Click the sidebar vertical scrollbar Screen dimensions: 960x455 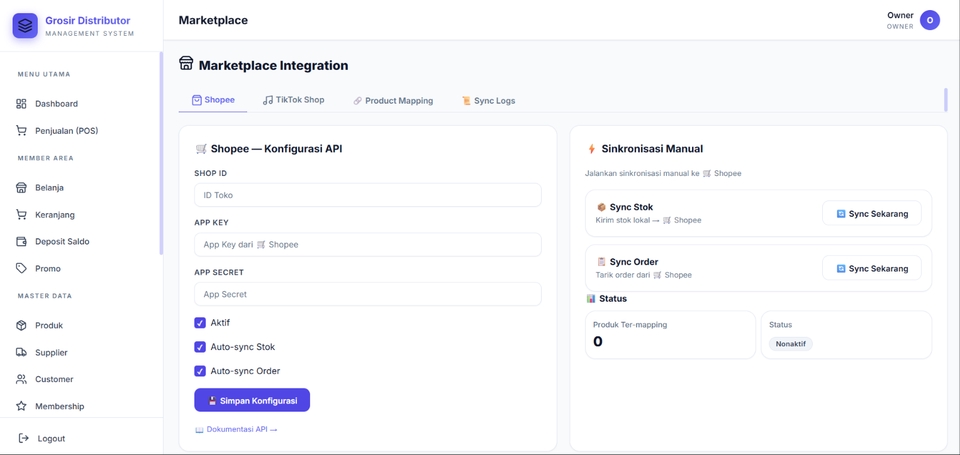(x=161, y=153)
